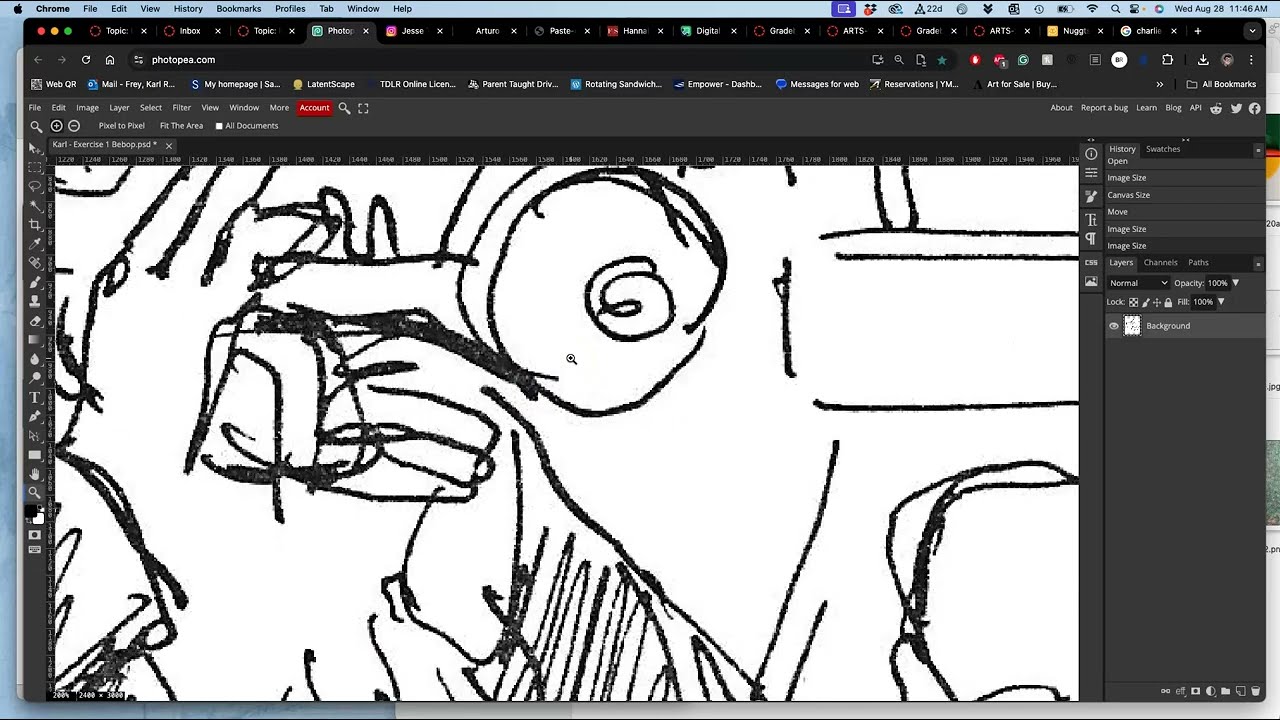Switch to the Swatches tab
The width and height of the screenshot is (1280, 720).
pos(1163,149)
